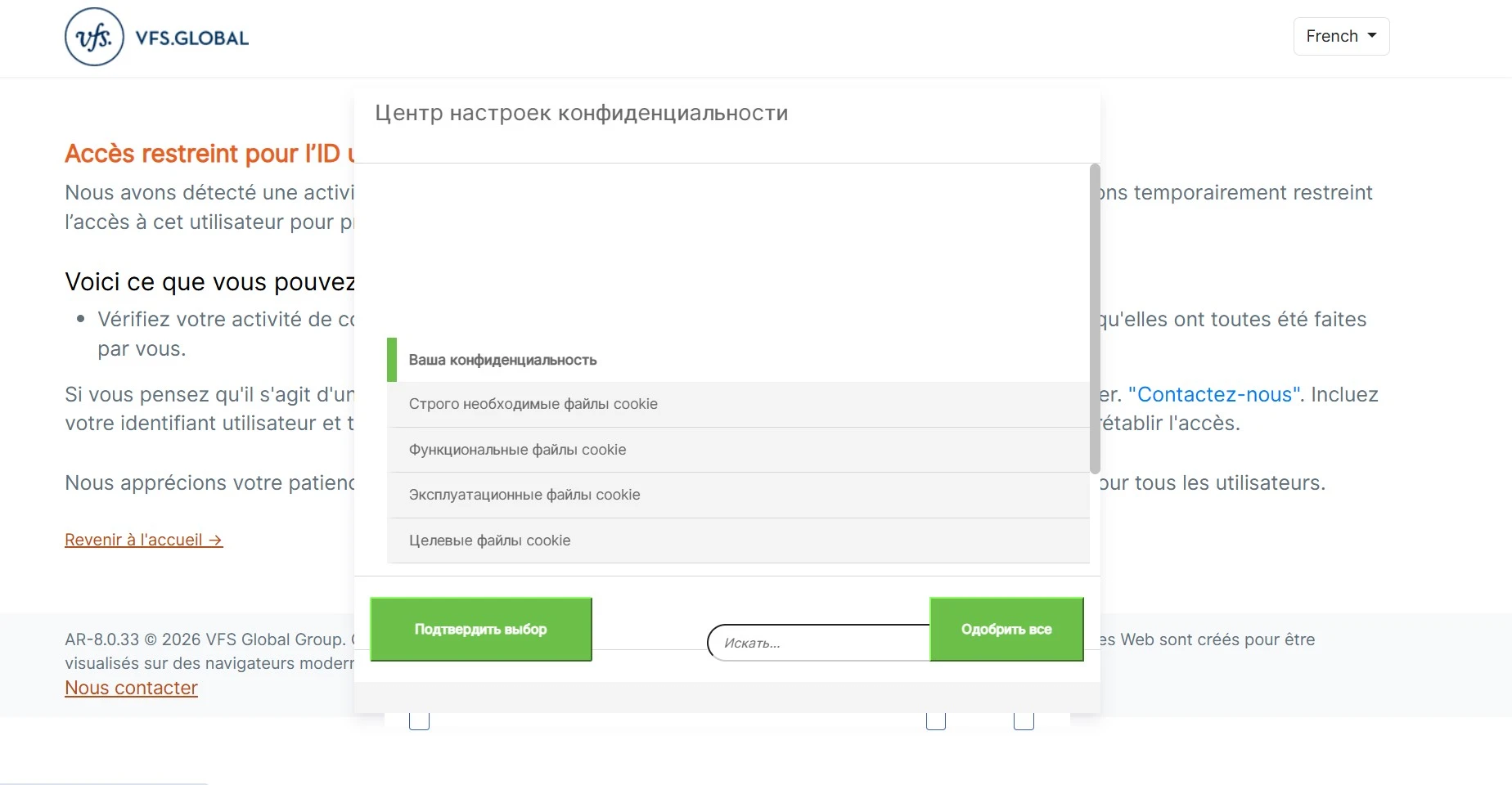Open the French language dropdown
1512x785 pixels.
pos(1341,36)
